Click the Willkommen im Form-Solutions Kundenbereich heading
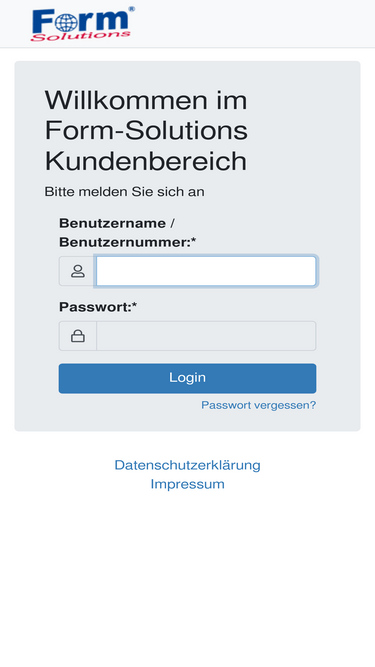 (146, 131)
